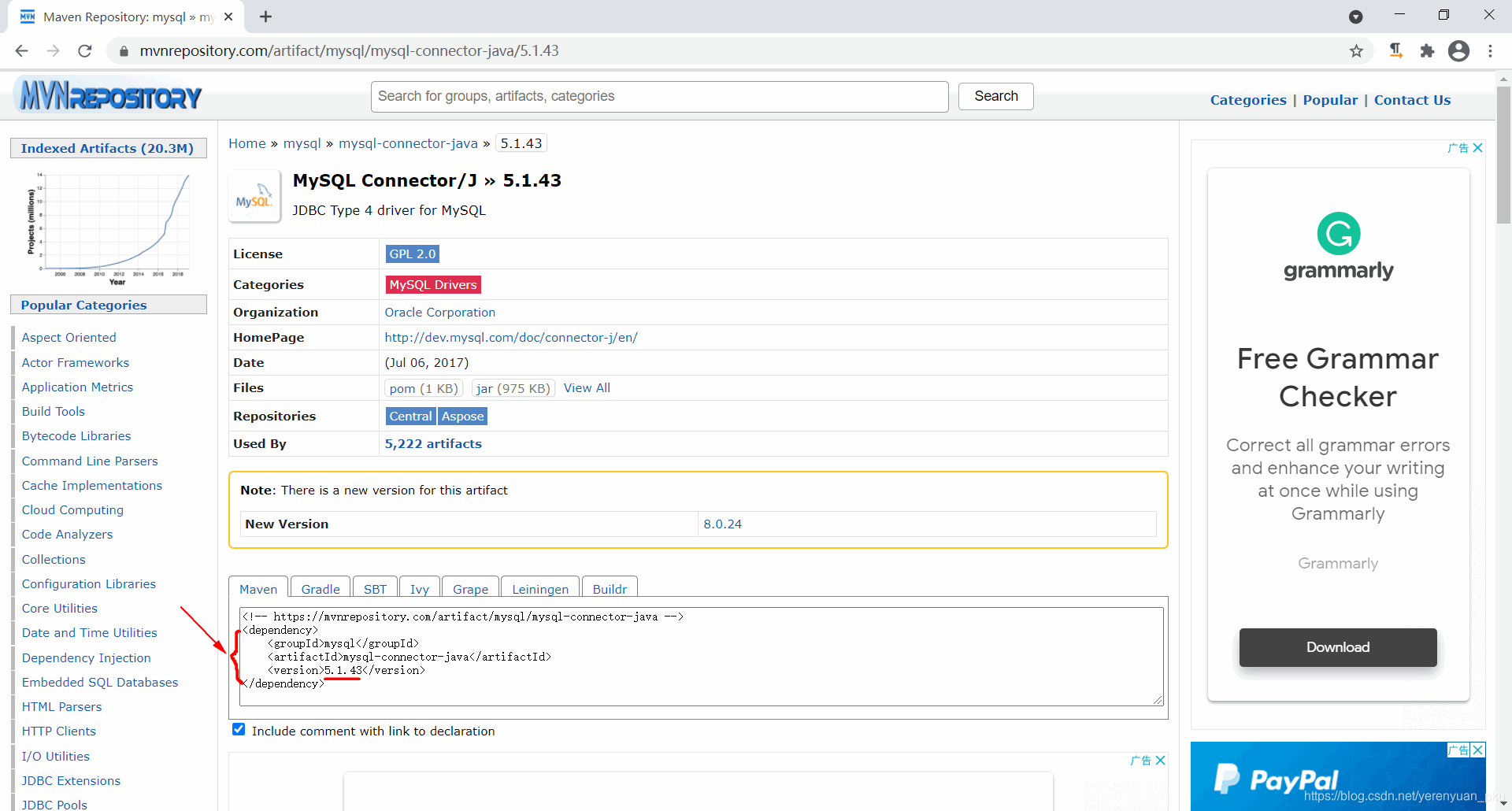Open the browser extensions puzzle icon
1512x811 pixels.
tap(1427, 50)
